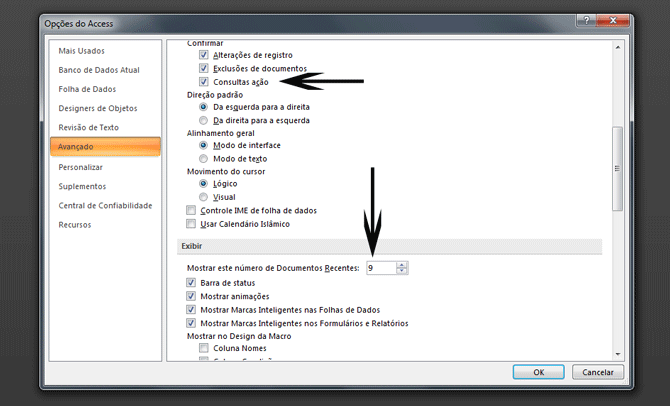
Task: Toggle Consultas ação confirmation checkbox
Action: pyautogui.click(x=203, y=82)
